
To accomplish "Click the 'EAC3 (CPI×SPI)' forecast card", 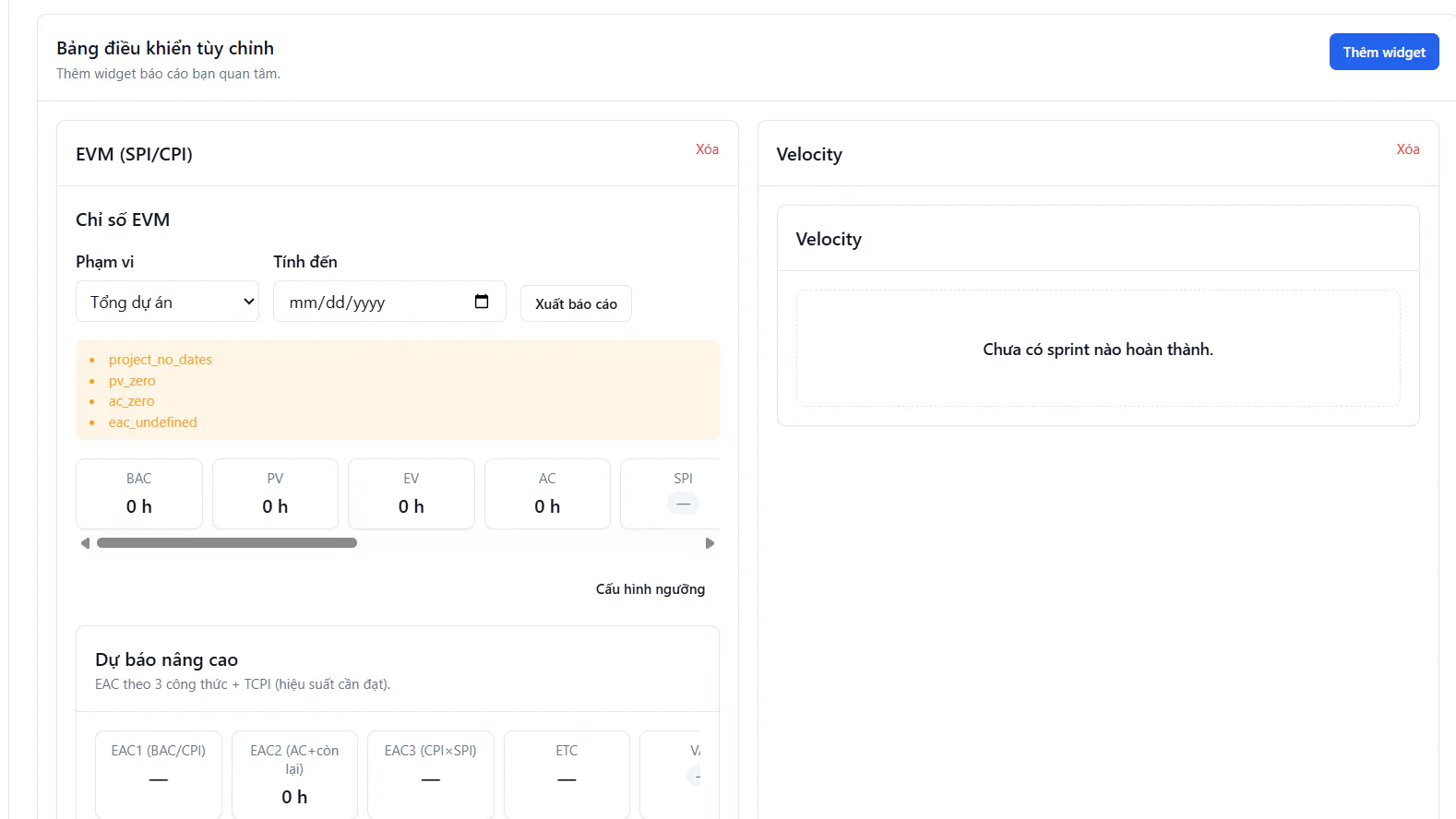I will pos(431,775).
